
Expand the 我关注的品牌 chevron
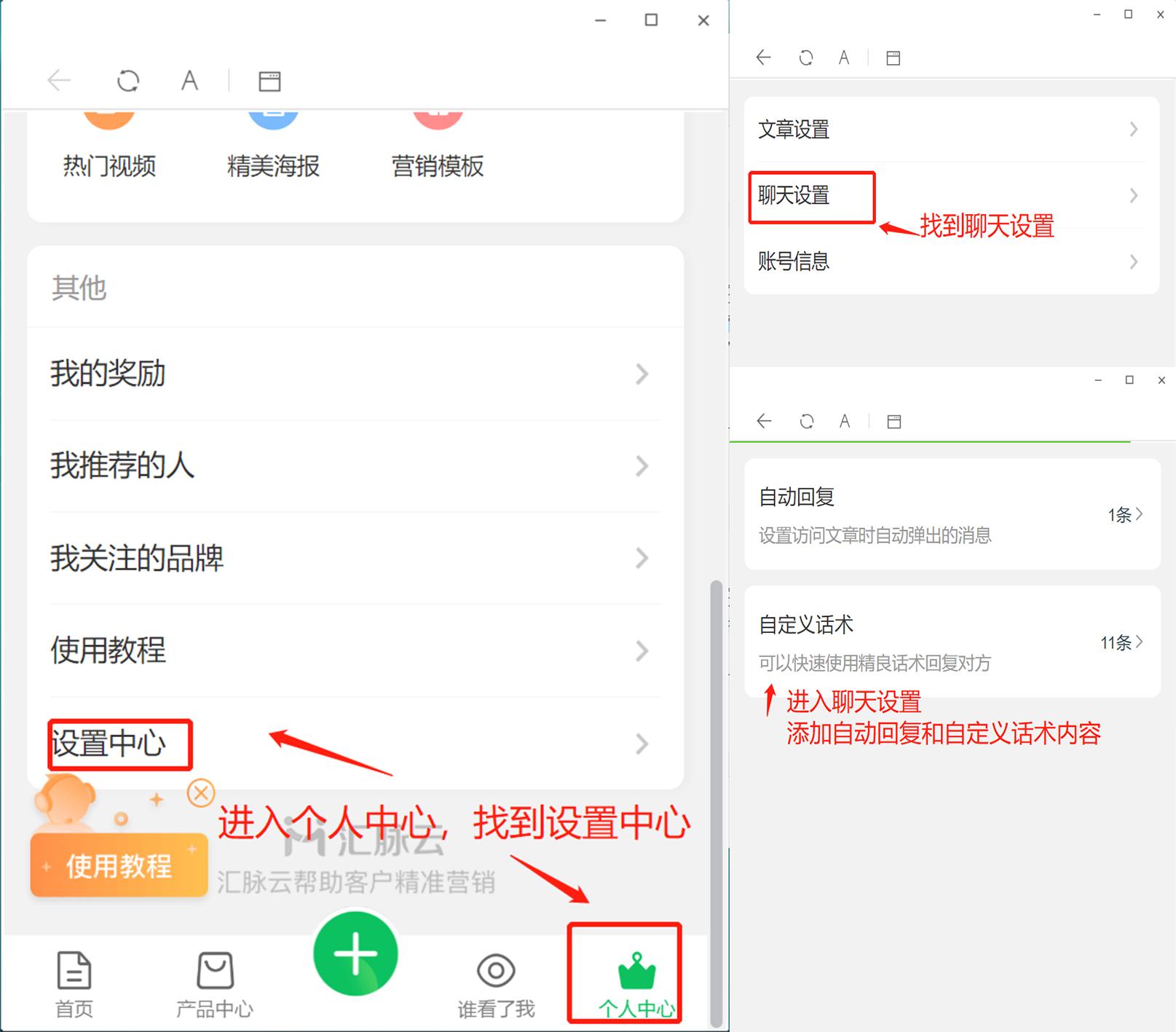[642, 559]
